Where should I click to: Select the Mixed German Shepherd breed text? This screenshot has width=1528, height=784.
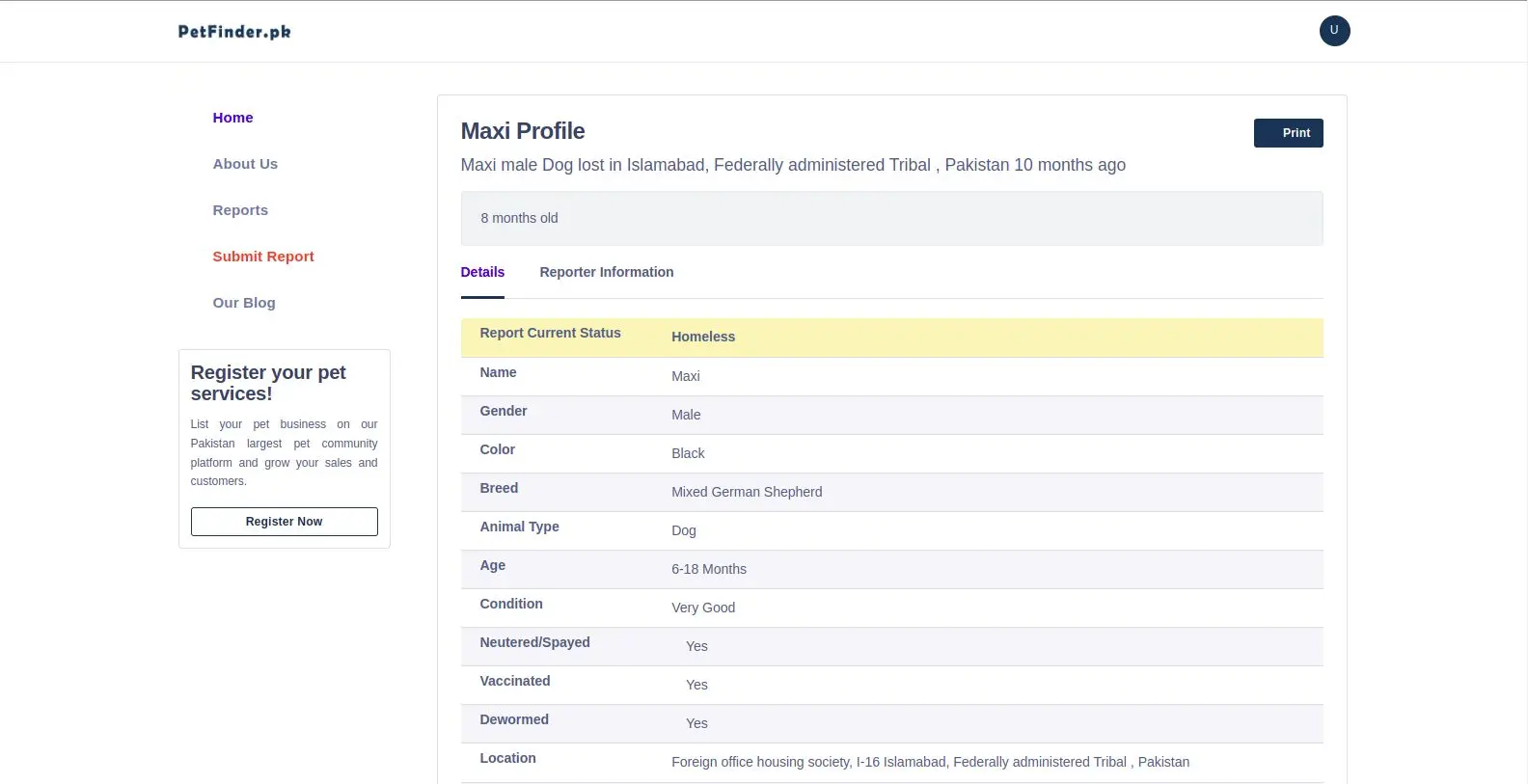(747, 492)
